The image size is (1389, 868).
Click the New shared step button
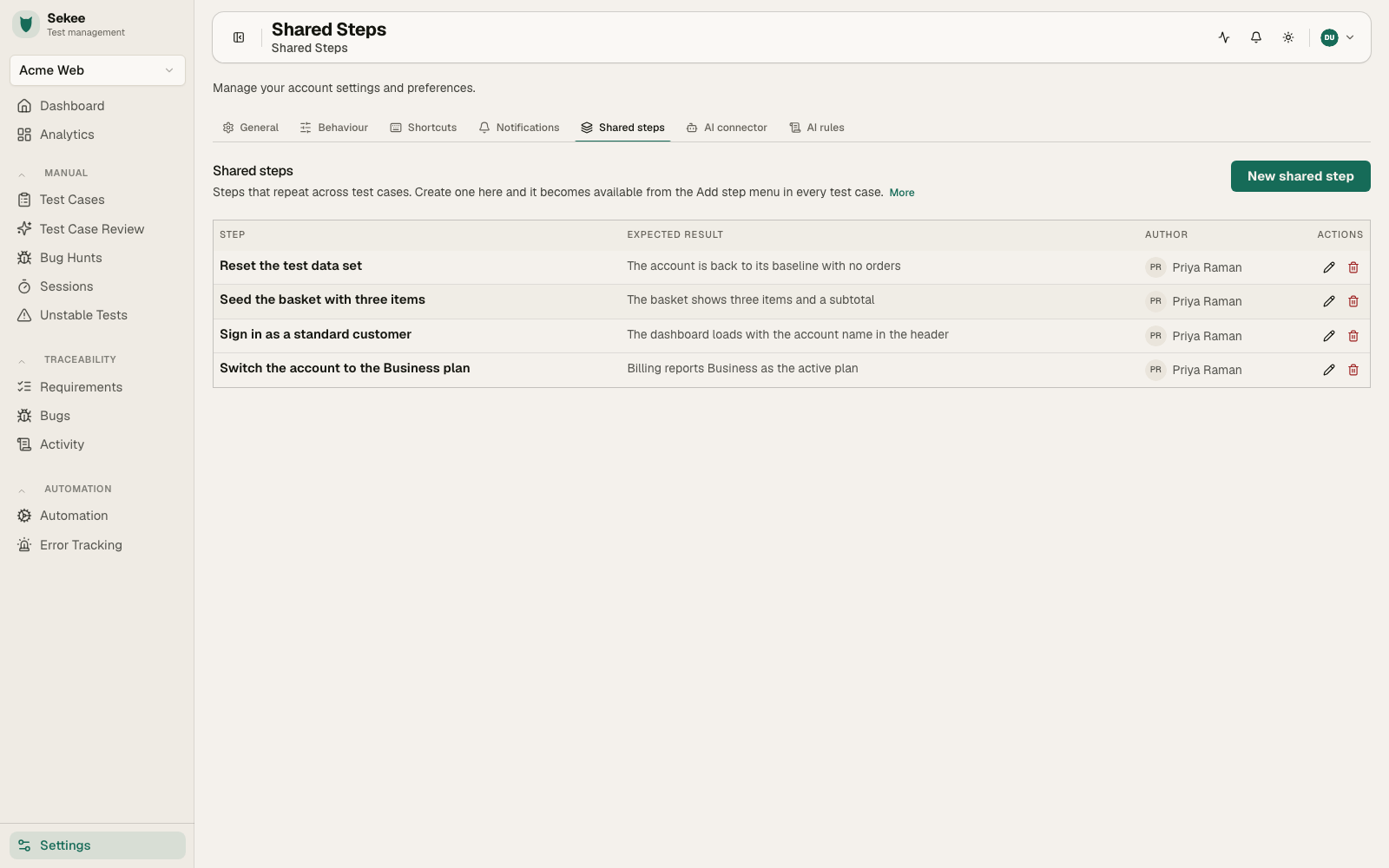click(x=1300, y=176)
